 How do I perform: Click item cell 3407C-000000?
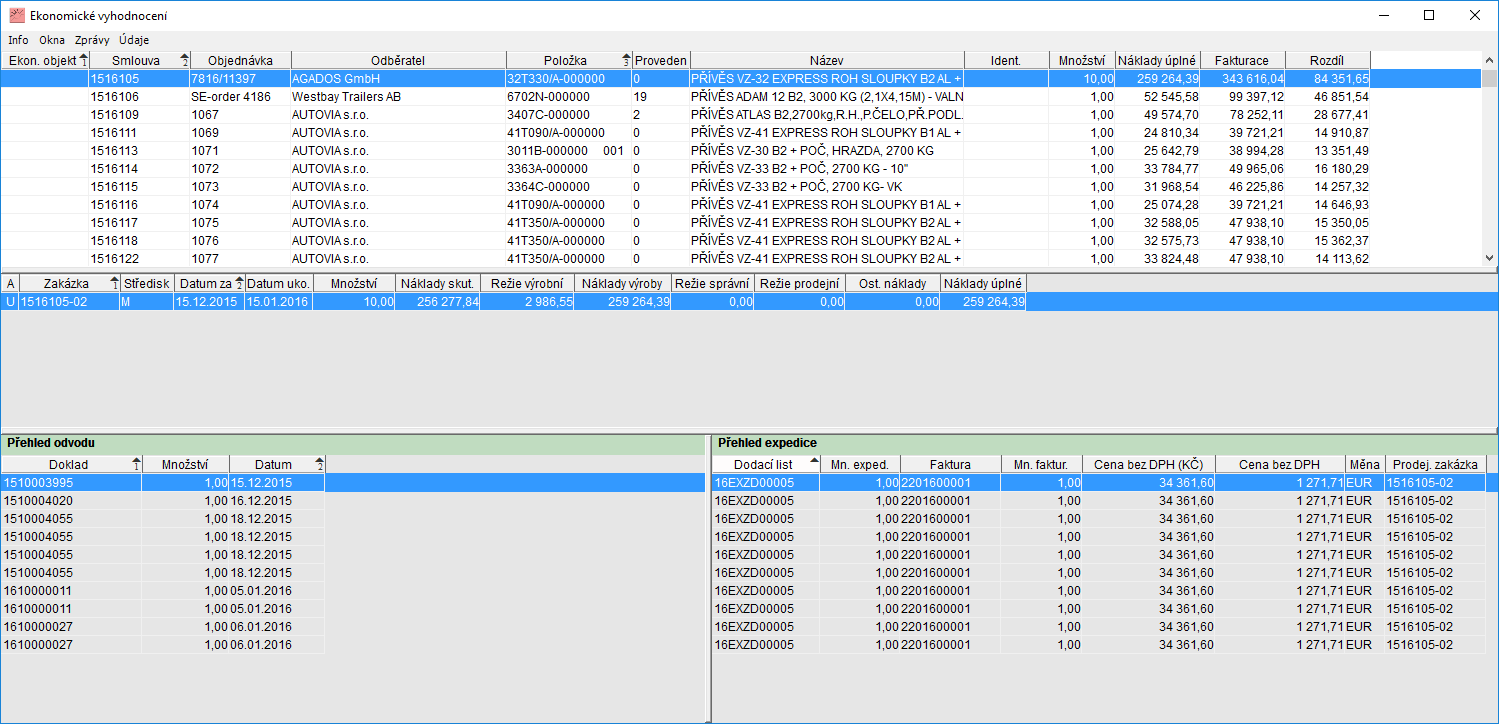point(569,115)
